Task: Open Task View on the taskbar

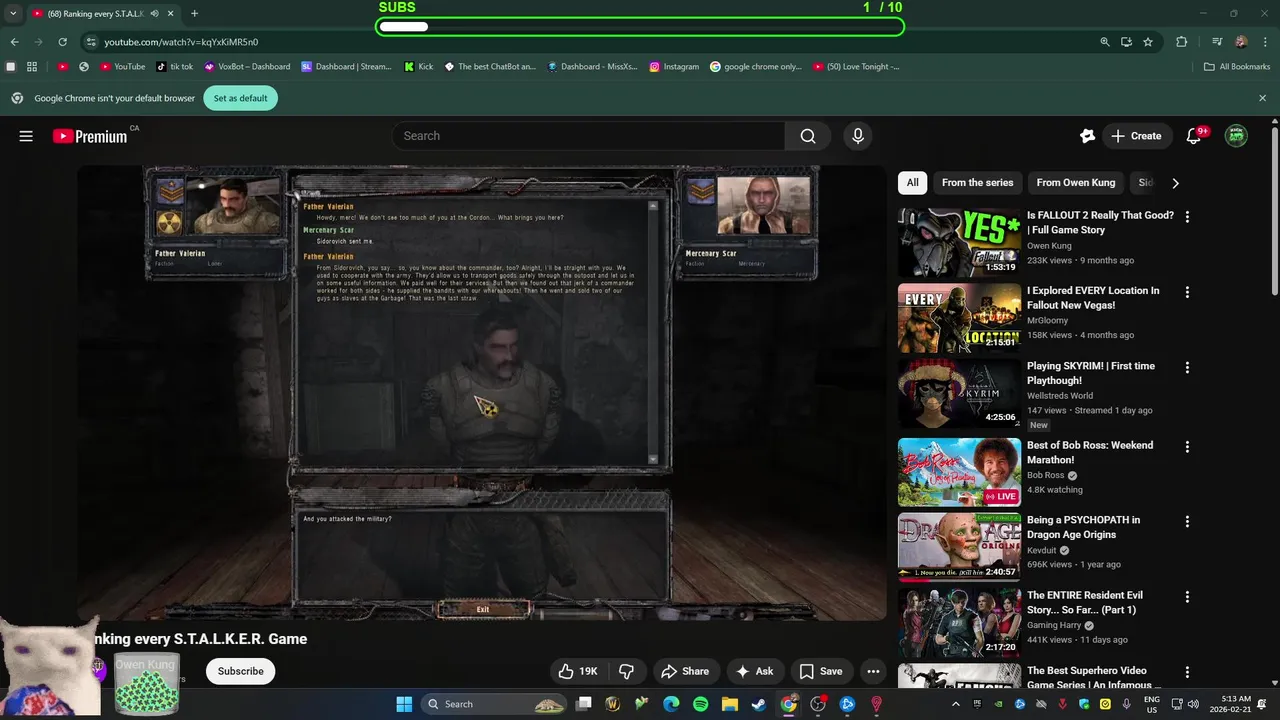Action: coord(584,704)
